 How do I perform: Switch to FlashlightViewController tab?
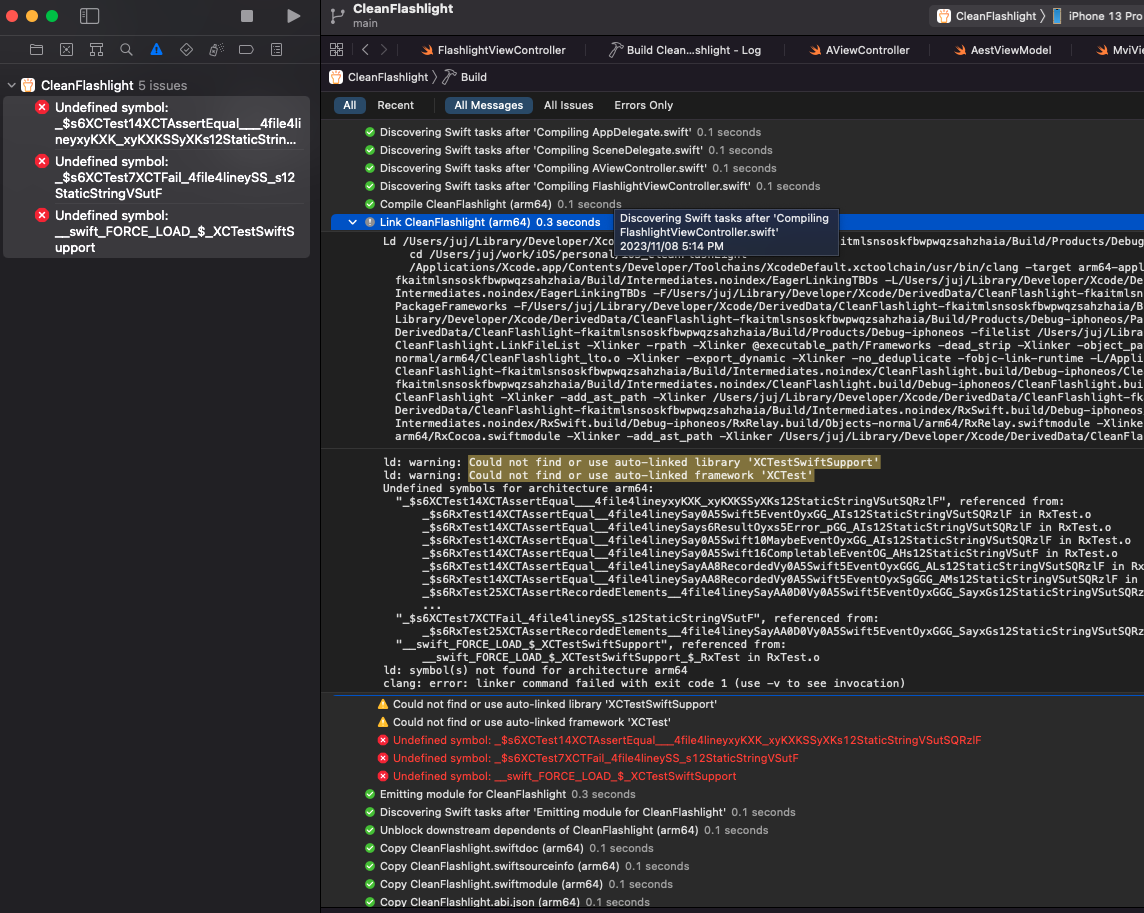tap(493, 50)
